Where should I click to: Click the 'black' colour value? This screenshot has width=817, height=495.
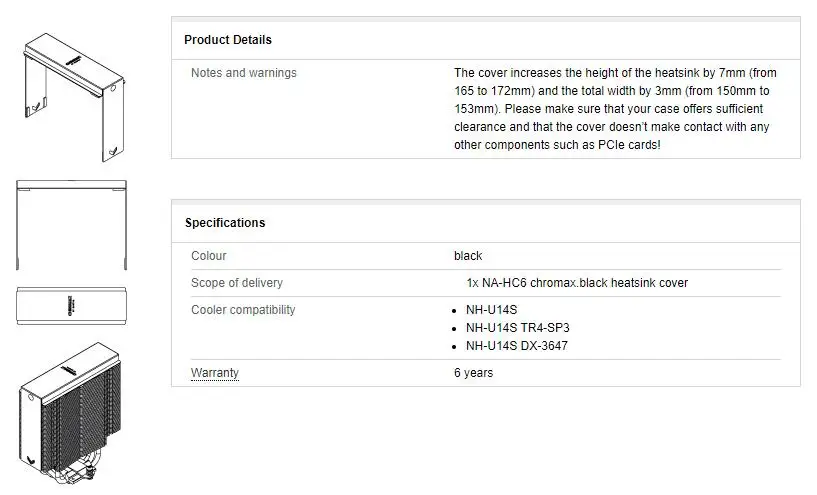468,256
